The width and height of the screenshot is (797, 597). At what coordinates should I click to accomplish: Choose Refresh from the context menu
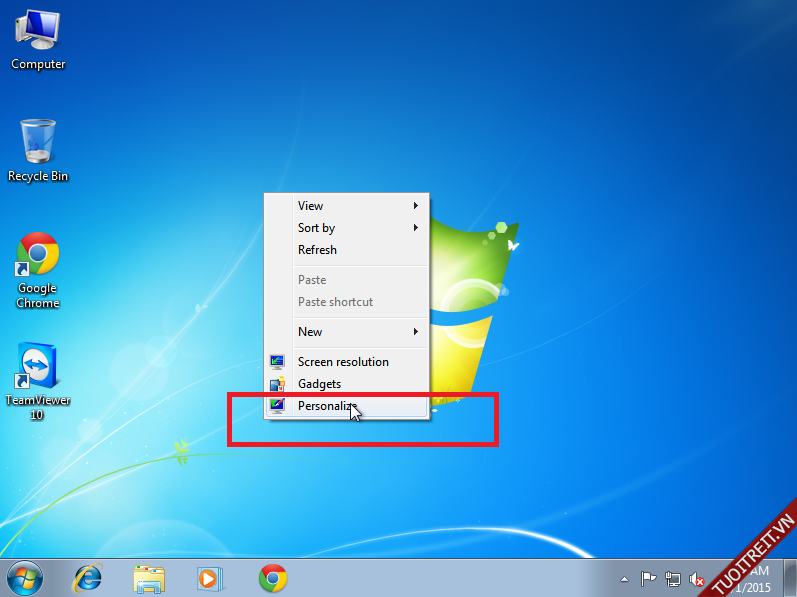coord(318,250)
